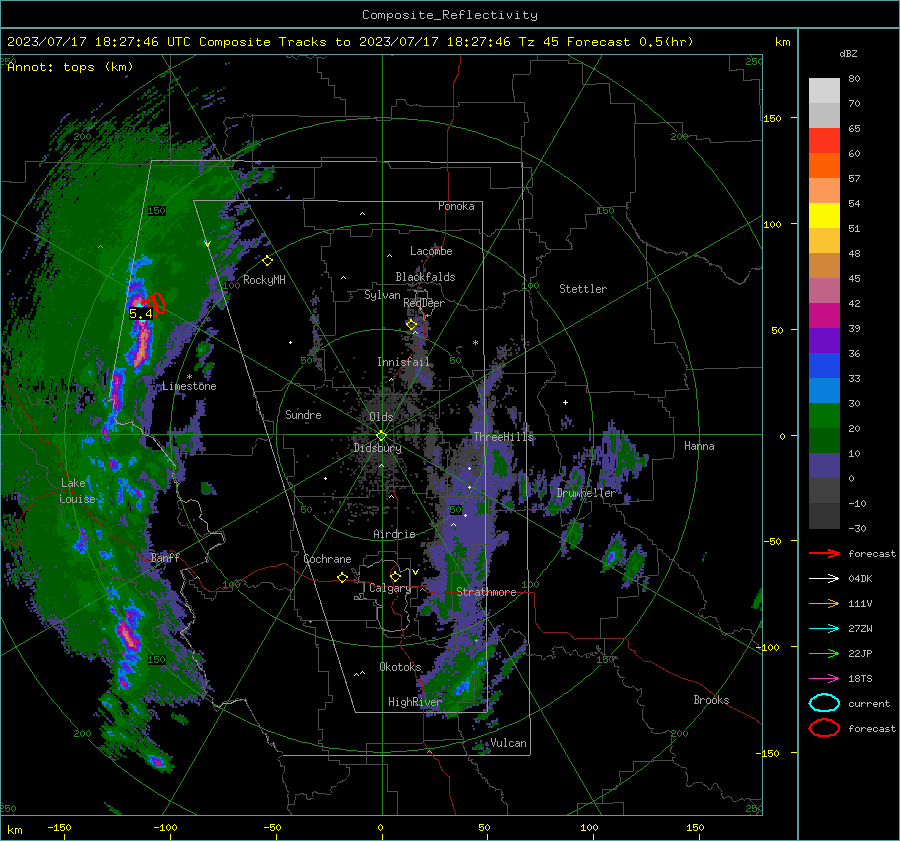Click the ThreeHills town label
The width and height of the screenshot is (900, 841).
[x=503, y=437]
